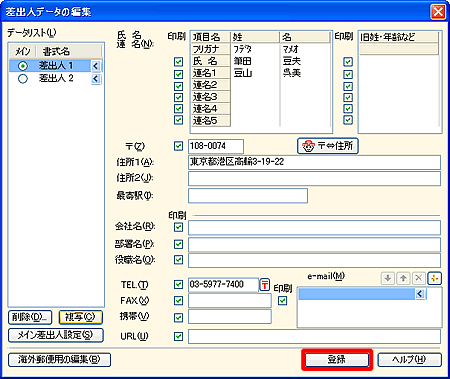The width and height of the screenshot is (450, 379).
Task: Toggle 役職名 print checkbox
Action: pyautogui.click(x=178, y=260)
